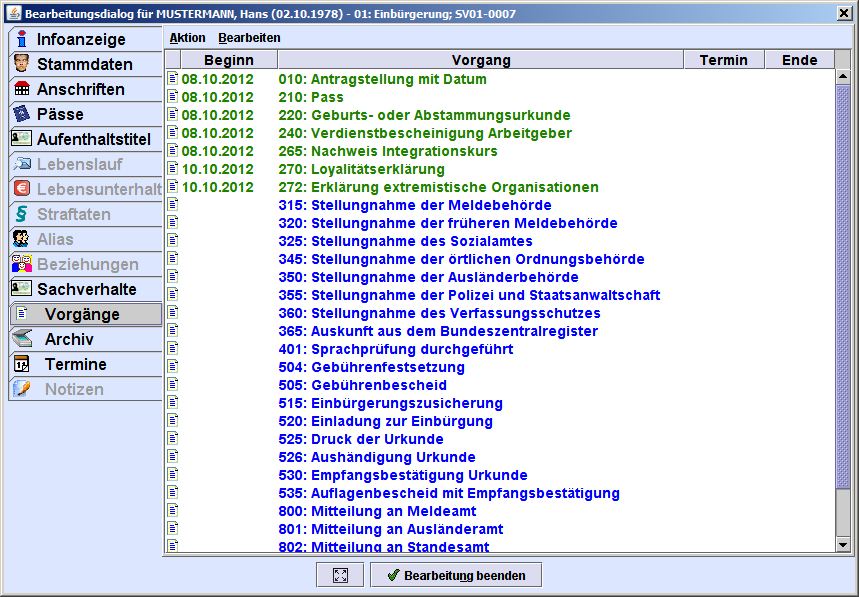Open the Aktion menu

[187, 38]
